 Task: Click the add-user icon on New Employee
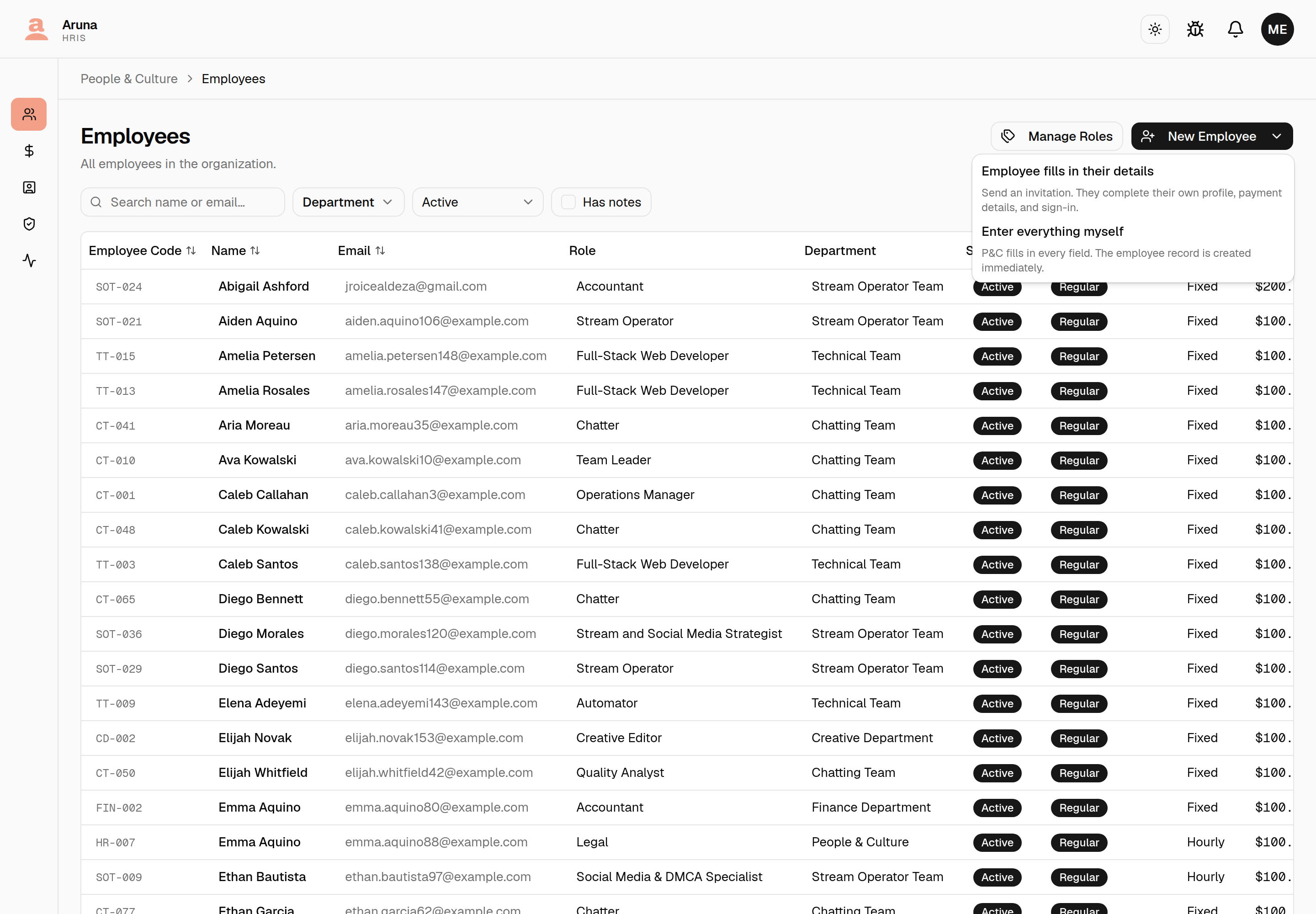pos(1148,136)
